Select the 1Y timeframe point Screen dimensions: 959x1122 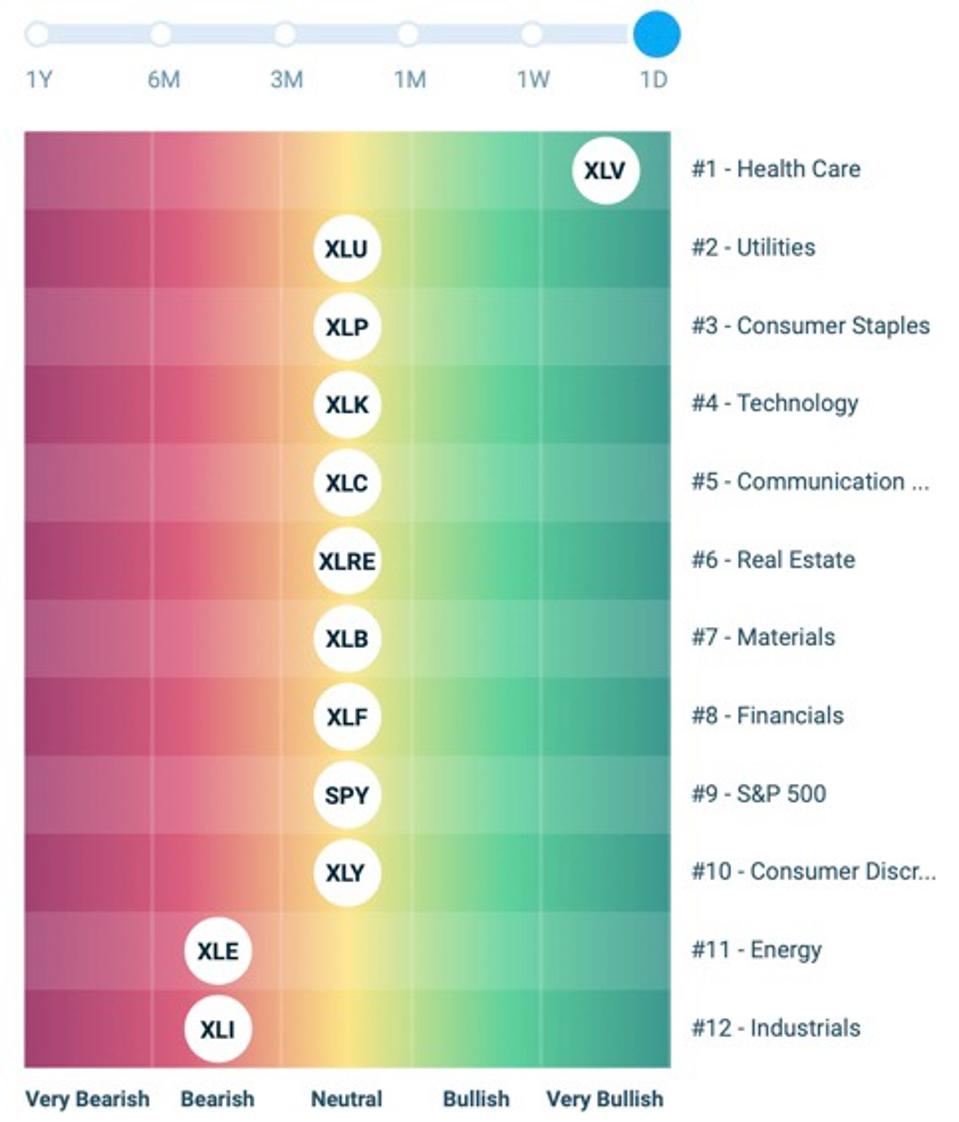[38, 34]
